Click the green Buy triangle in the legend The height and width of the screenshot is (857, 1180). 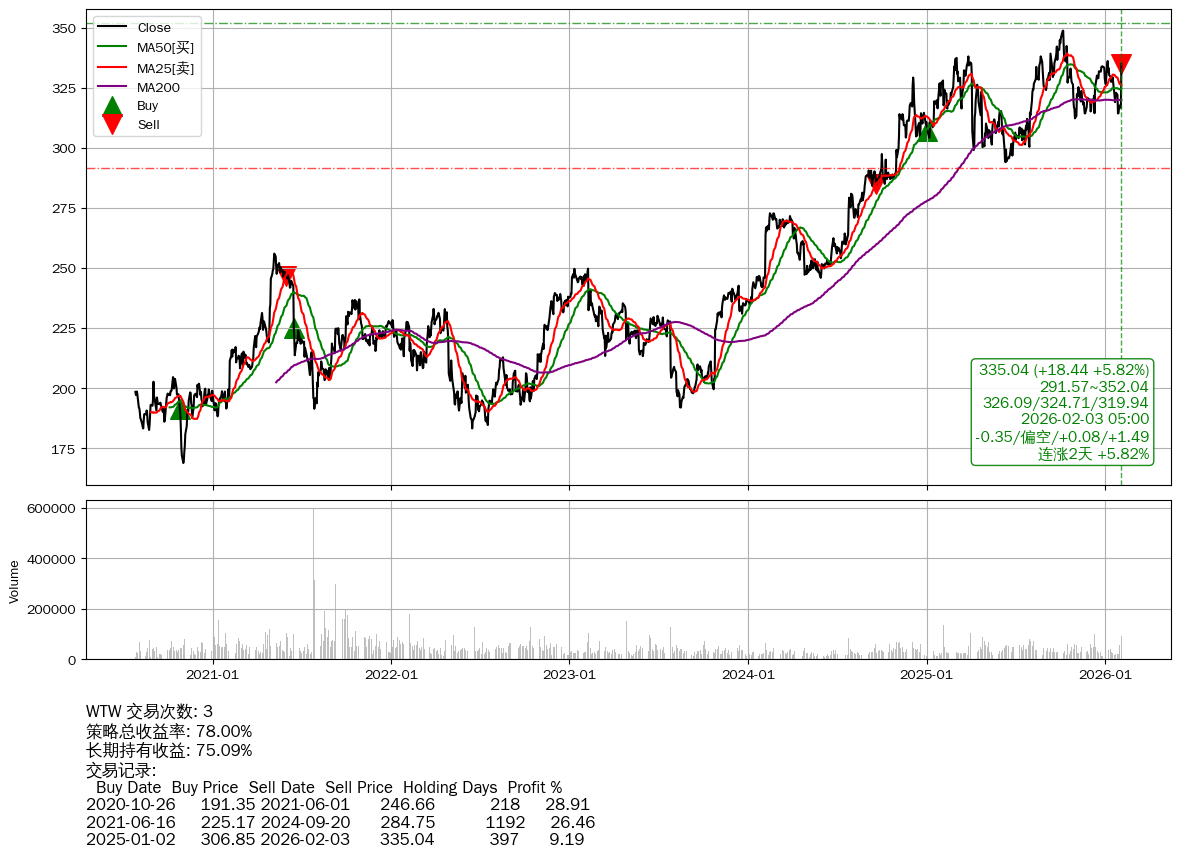point(113,105)
